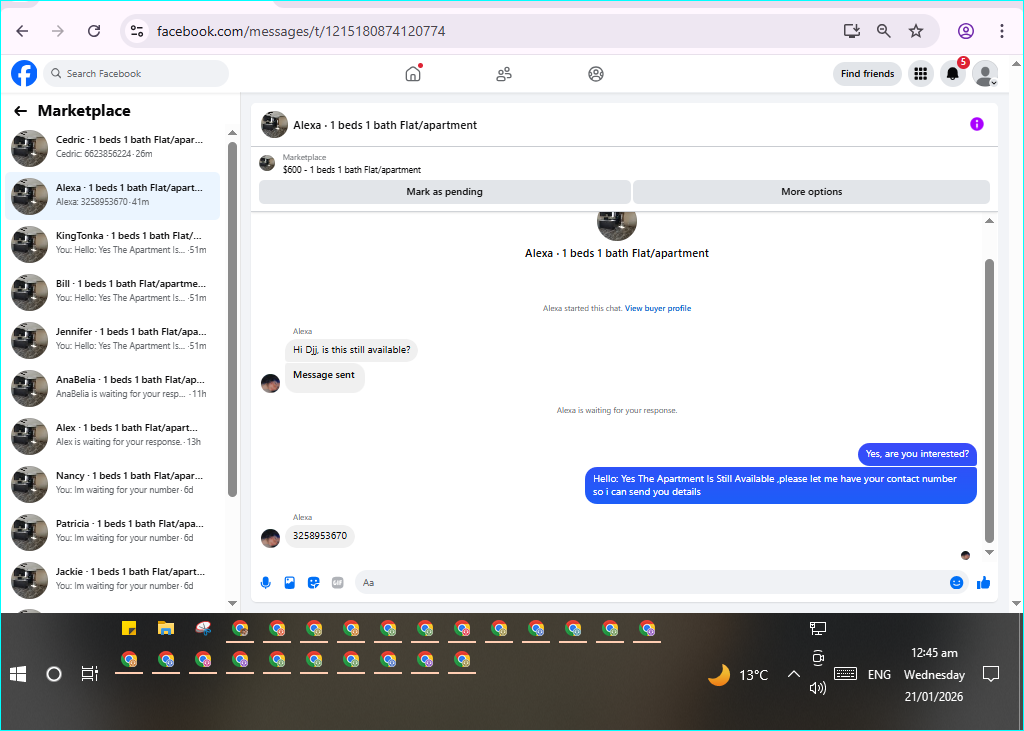Click the listing thumbnail next to Marketplace label
The image size is (1024, 731).
coord(267,163)
